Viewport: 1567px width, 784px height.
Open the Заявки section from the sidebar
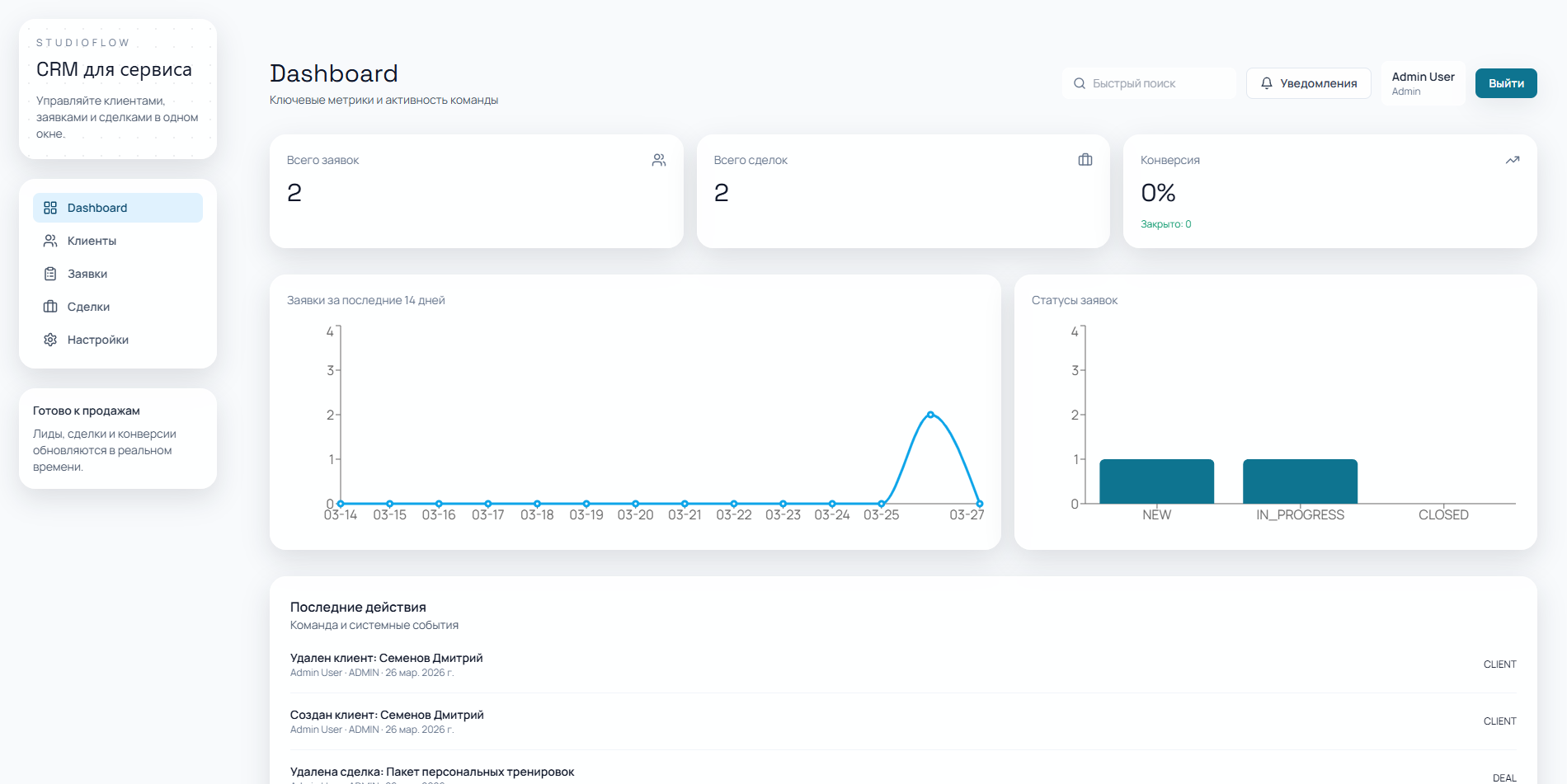(x=87, y=273)
